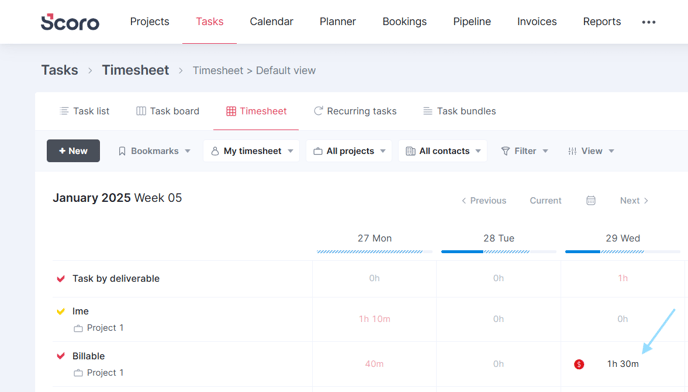Viewport: 688px width, 392px height.
Task: Switch to Task board view
Action: pyautogui.click(x=168, y=111)
